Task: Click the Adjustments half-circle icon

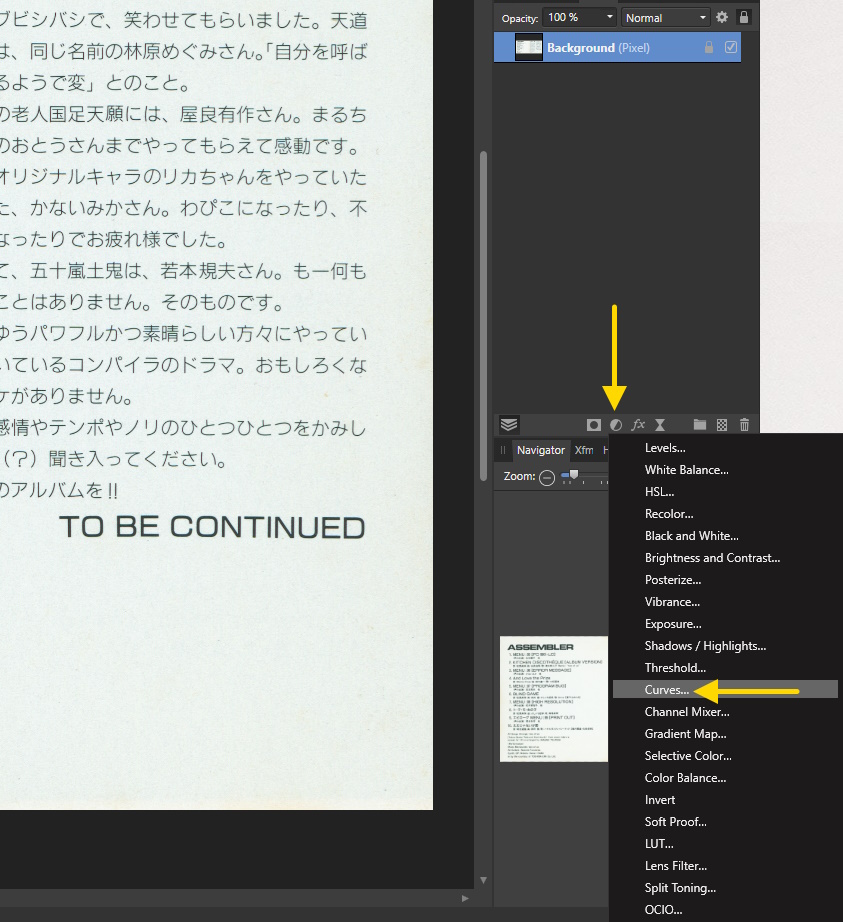Action: click(x=616, y=425)
